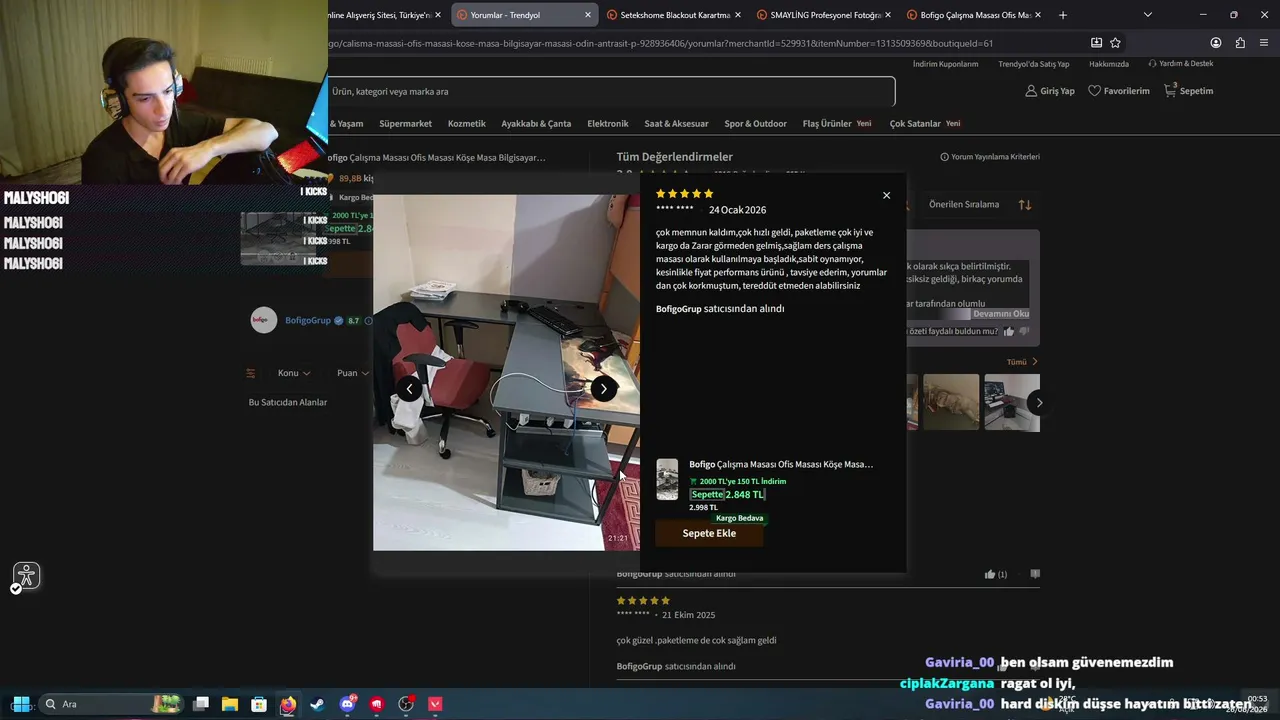1280x720 pixels.
Task: Open the browser hamburger menu
Action: tap(1265, 43)
